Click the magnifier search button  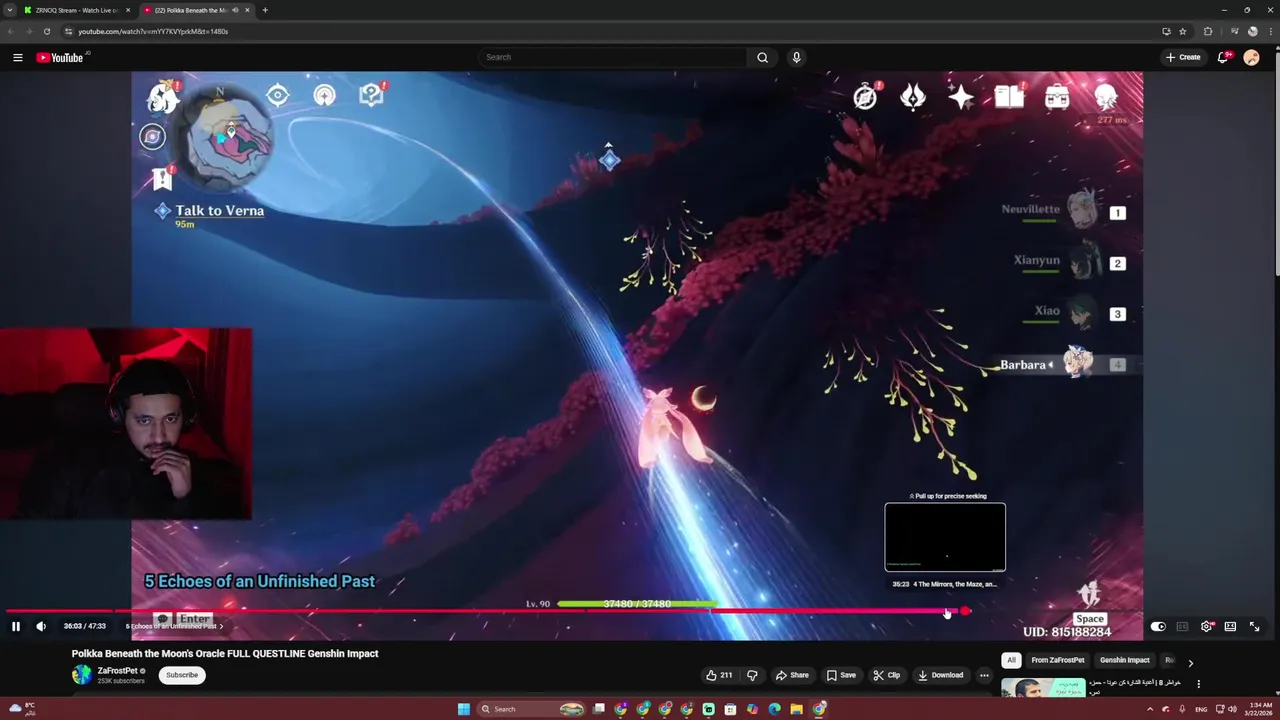[763, 57]
